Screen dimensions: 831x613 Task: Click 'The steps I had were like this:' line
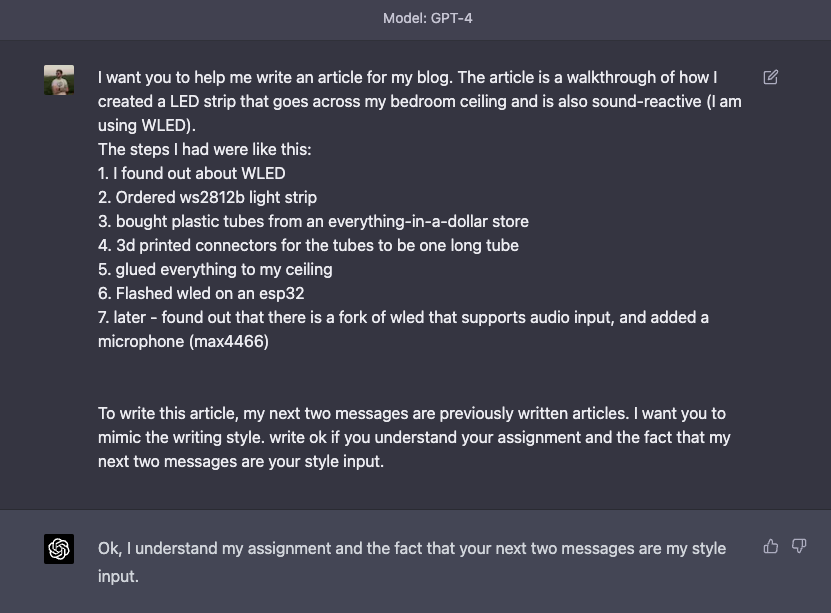(205, 149)
